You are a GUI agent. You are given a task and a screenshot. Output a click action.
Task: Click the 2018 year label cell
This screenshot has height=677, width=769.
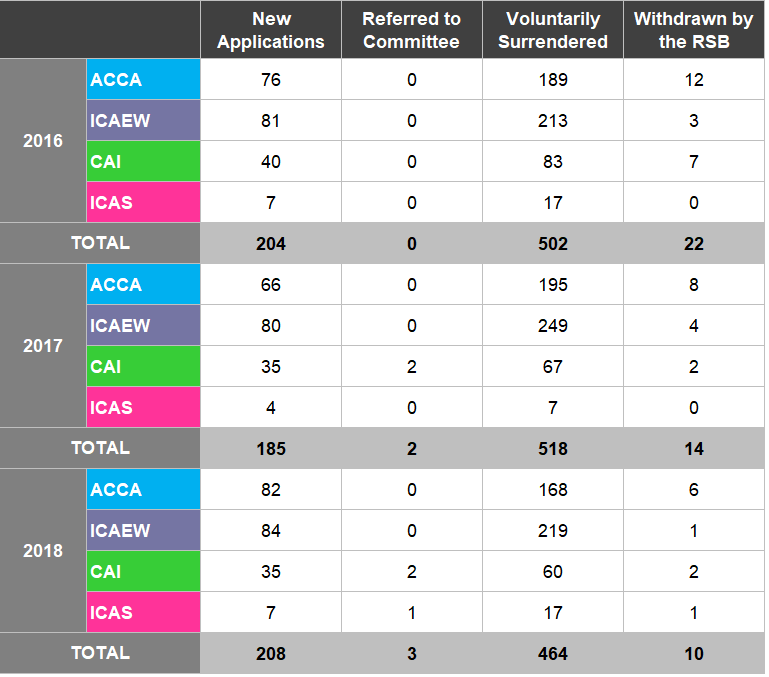click(x=43, y=551)
